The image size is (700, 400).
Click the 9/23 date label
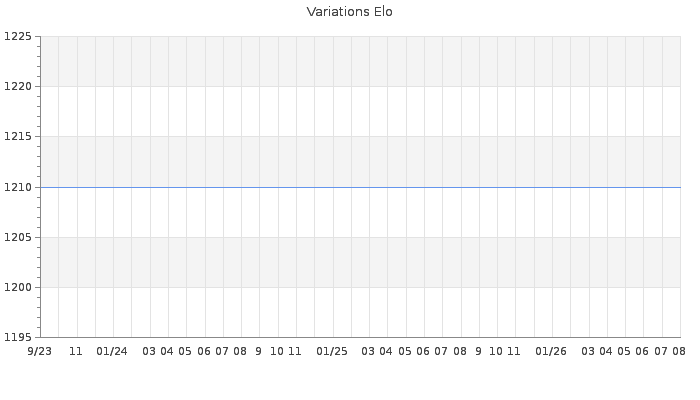point(40,352)
